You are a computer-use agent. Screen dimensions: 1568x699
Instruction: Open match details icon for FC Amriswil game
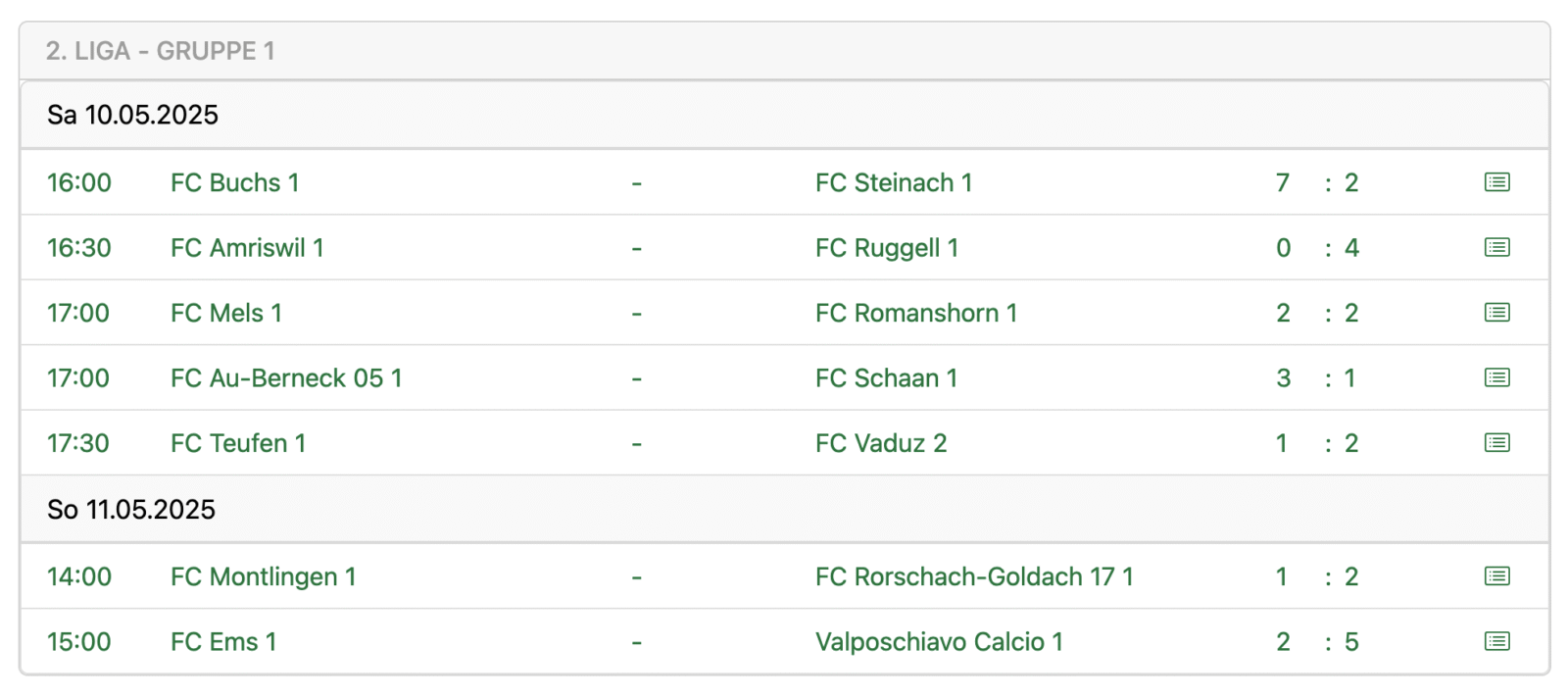pyautogui.click(x=1496, y=247)
